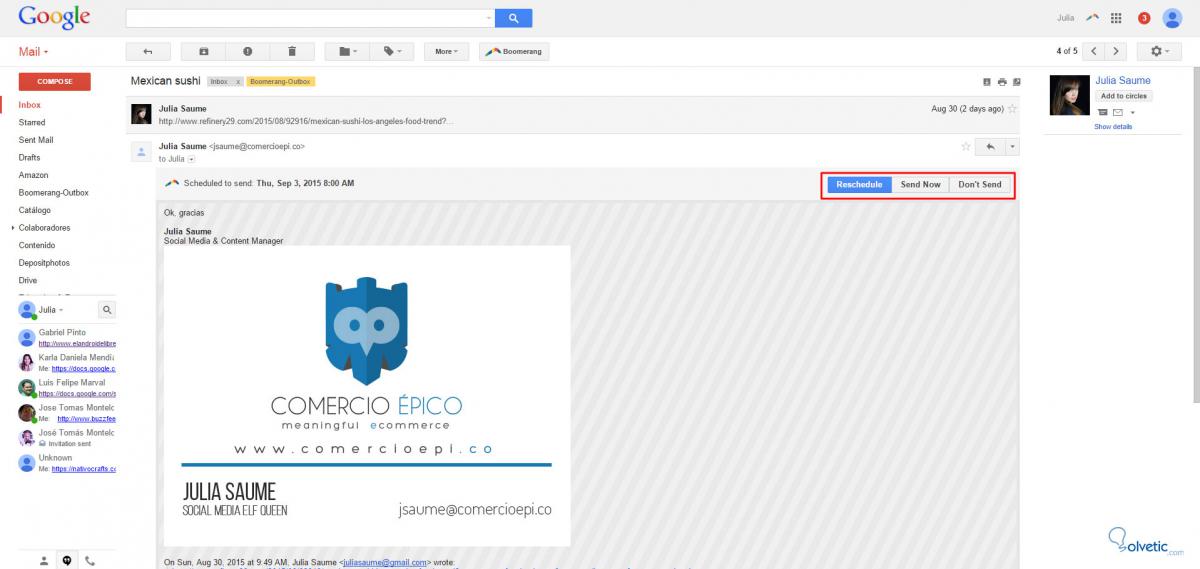Image resolution: width=1200 pixels, height=569 pixels.
Task: Expand the collapsed Aug 30 message
Action: click(574, 113)
